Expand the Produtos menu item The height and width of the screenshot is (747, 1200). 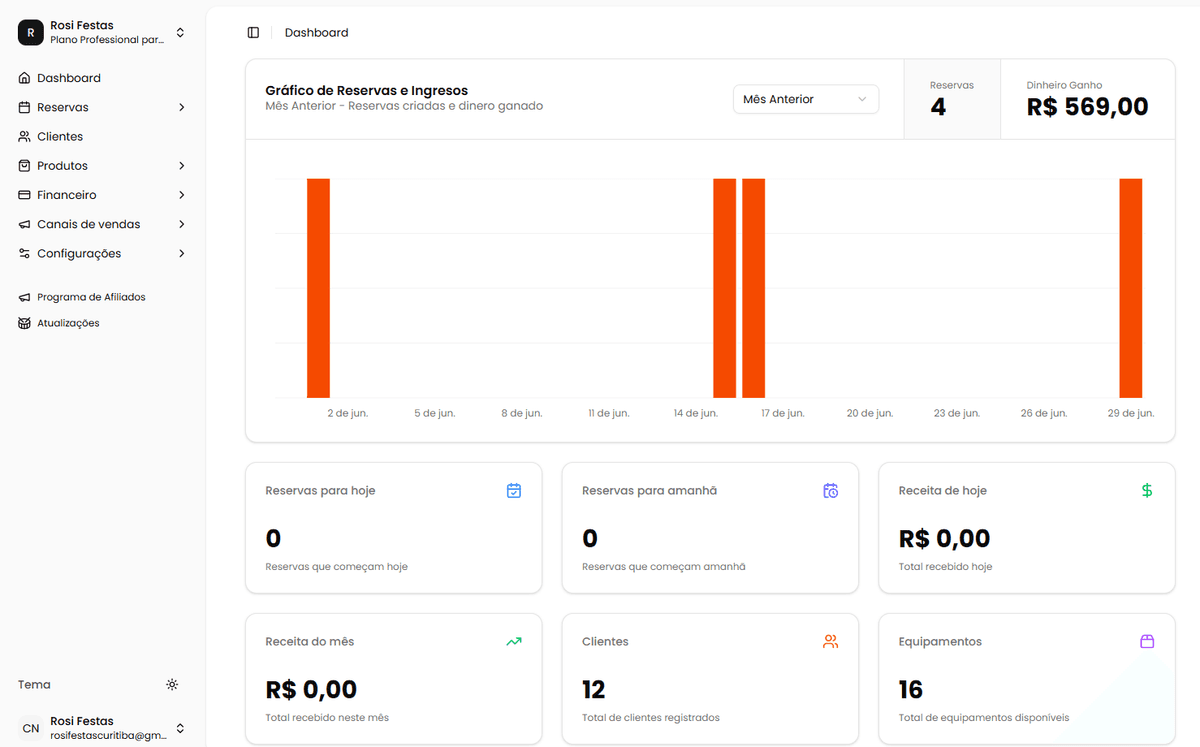point(64,165)
